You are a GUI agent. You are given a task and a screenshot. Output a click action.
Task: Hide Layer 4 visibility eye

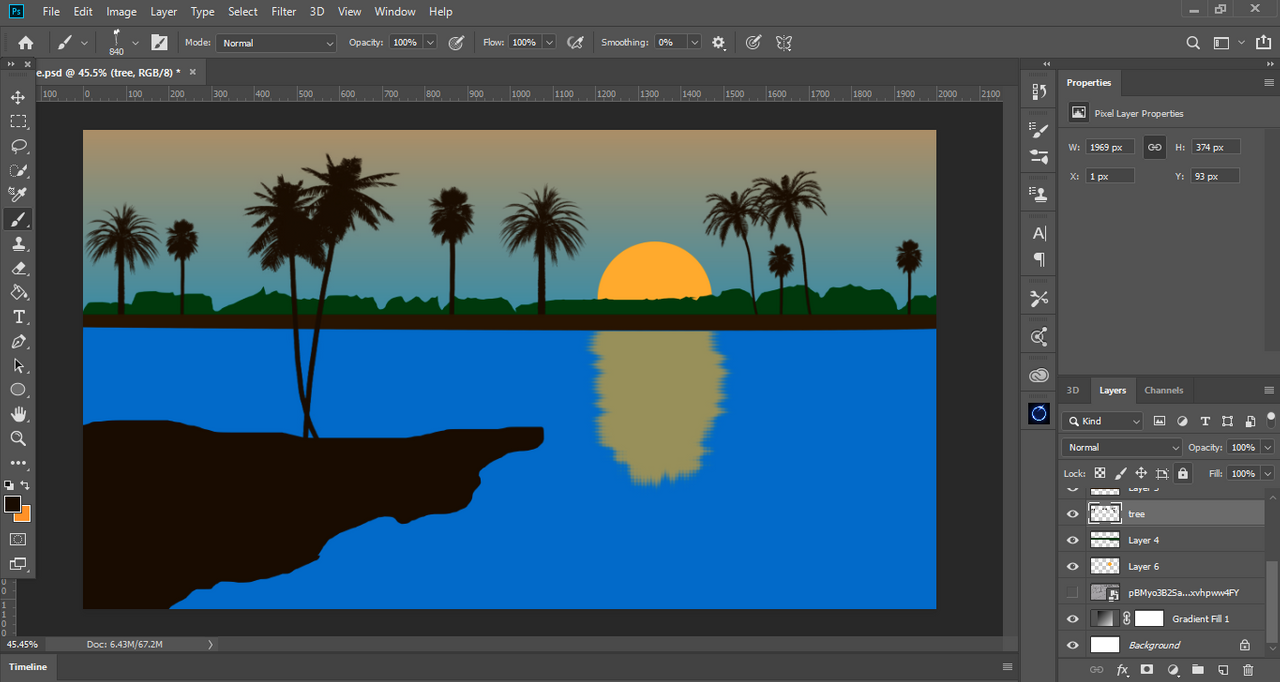[1073, 540]
